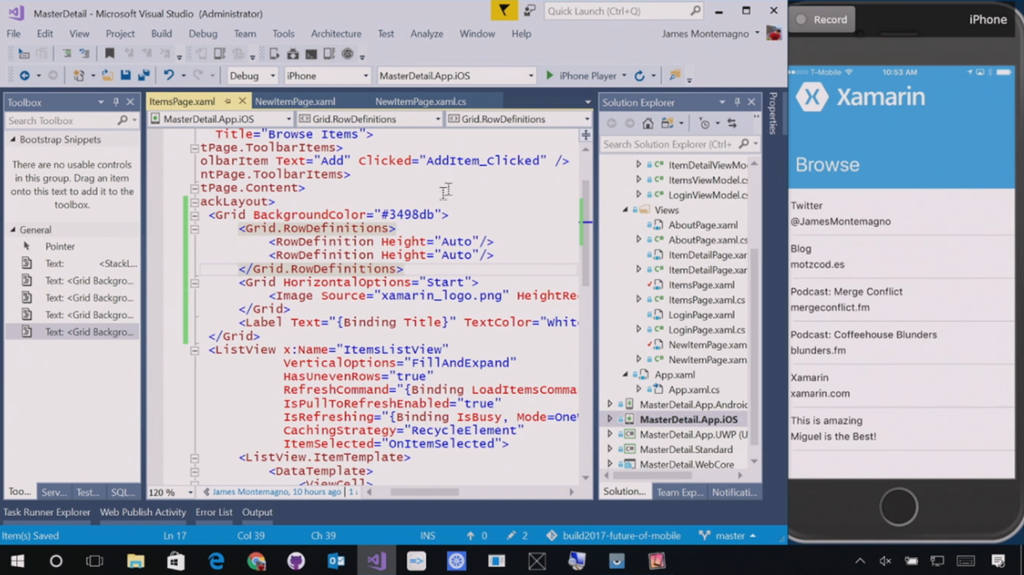Open the master branch selector
1024x575 pixels.
(728, 535)
